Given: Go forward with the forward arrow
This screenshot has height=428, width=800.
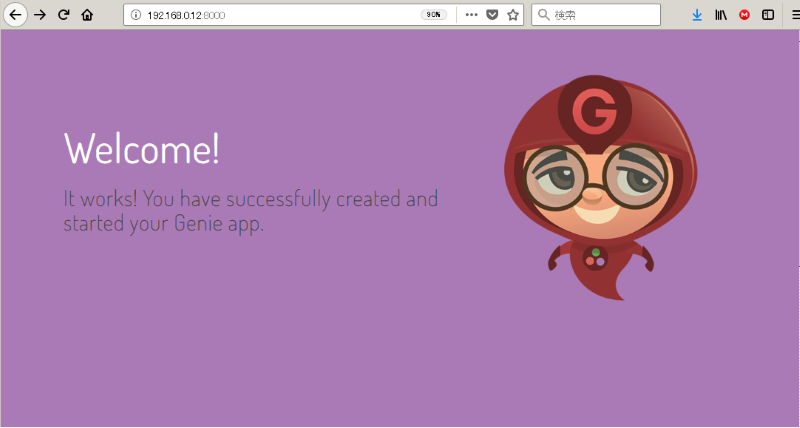Looking at the screenshot, I should tap(40, 15).
